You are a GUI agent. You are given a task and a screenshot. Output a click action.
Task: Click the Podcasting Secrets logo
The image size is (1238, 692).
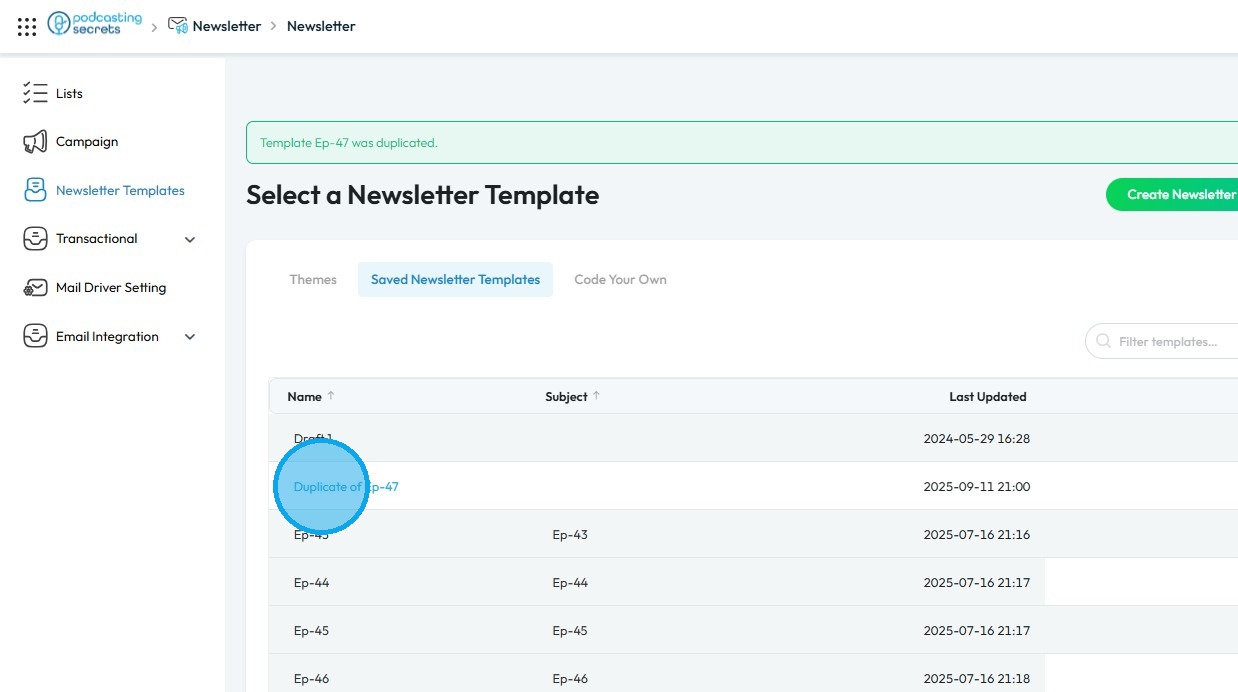click(95, 25)
